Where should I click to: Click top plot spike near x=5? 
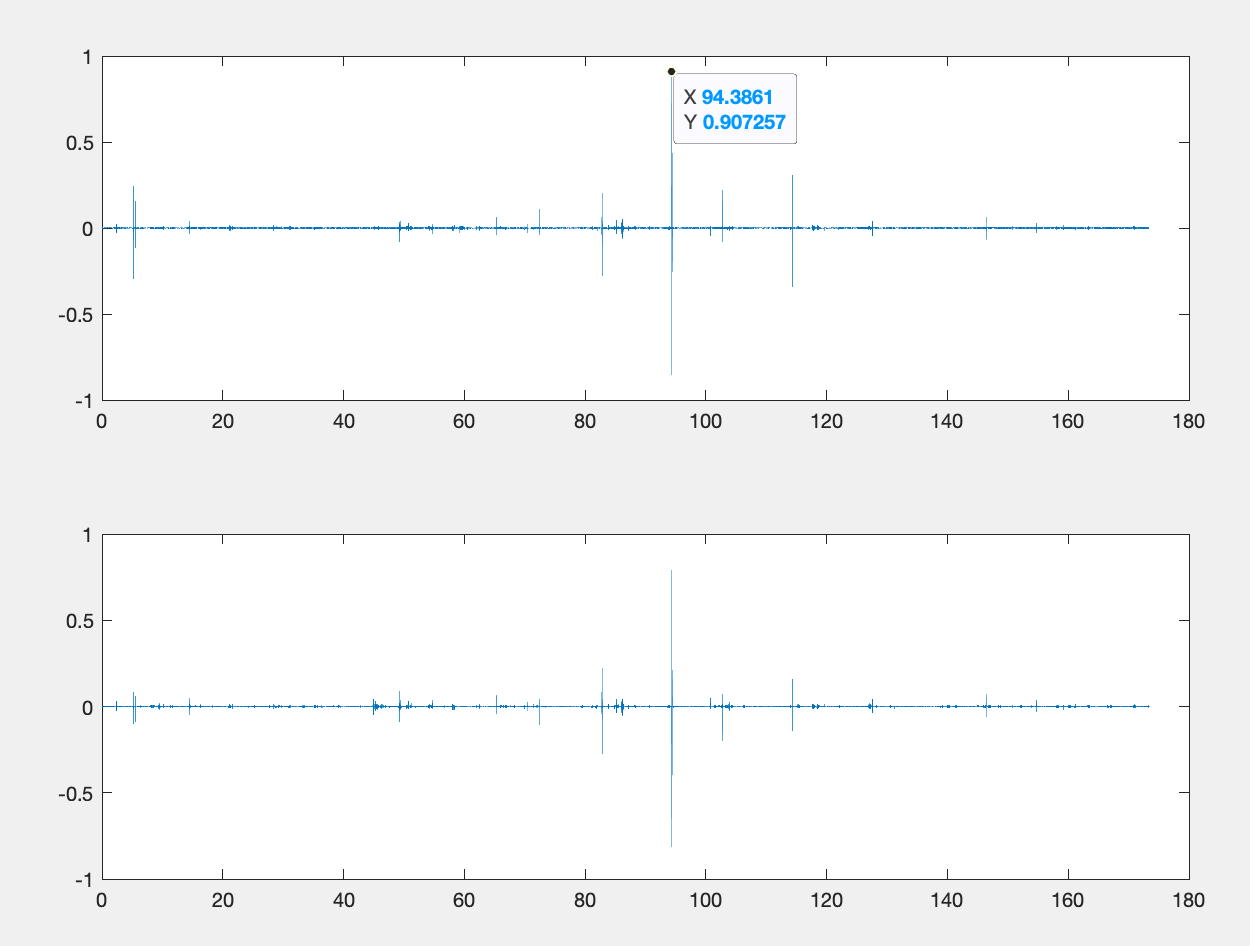click(133, 200)
